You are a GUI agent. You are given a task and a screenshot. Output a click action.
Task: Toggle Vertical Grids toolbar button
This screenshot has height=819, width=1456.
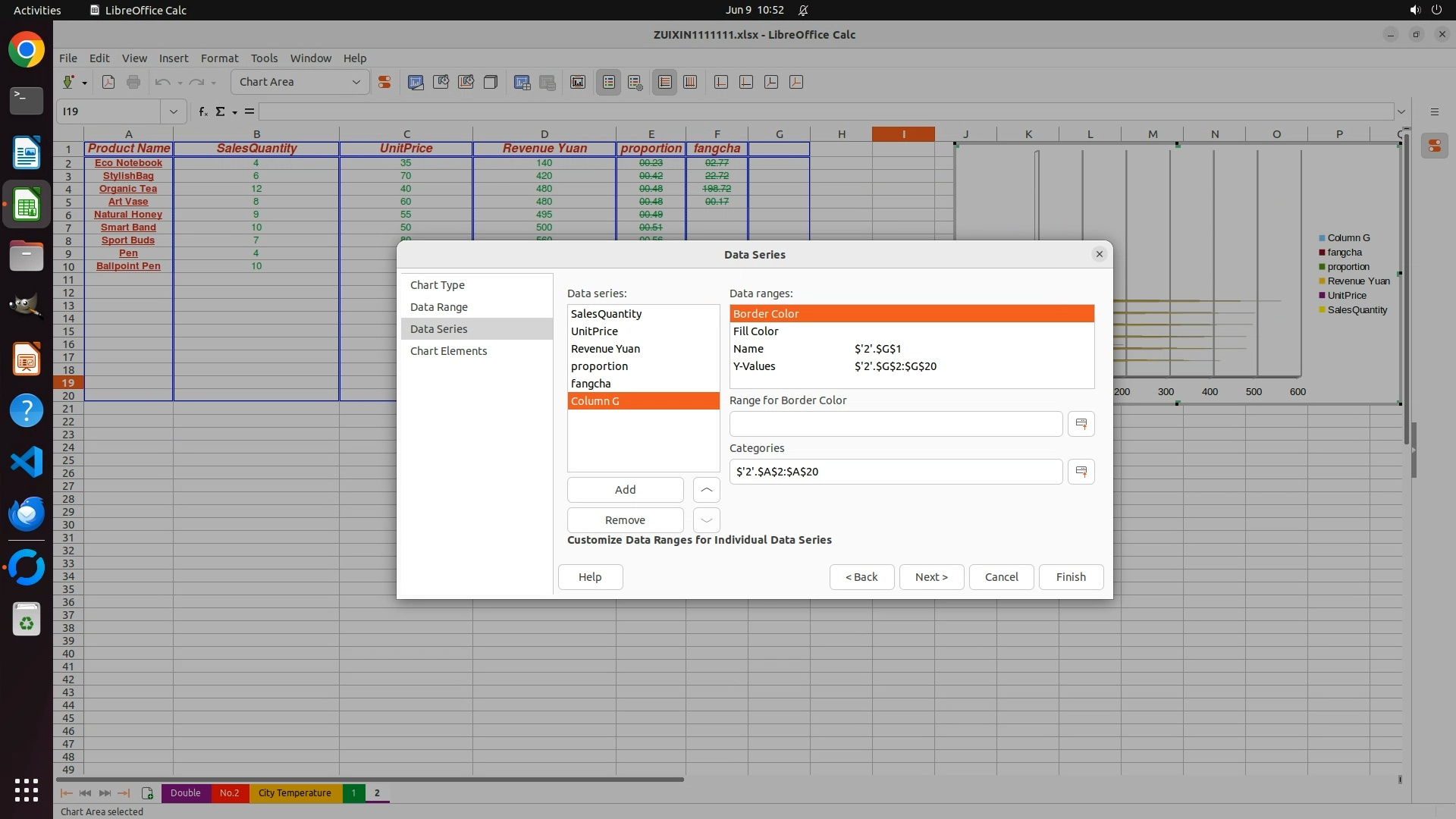[x=690, y=82]
